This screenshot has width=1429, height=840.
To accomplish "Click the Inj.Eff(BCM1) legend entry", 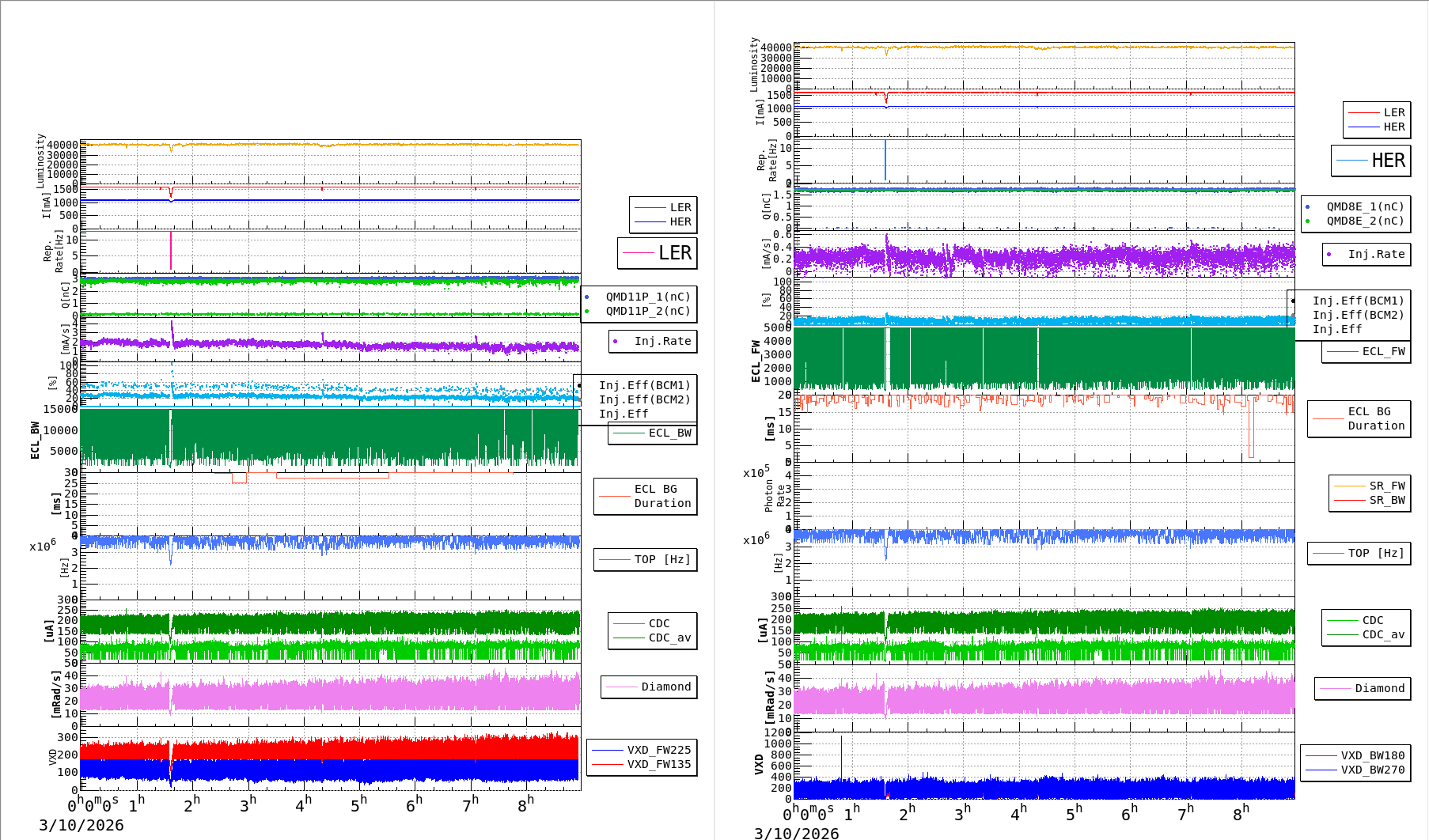I will pos(644,385).
